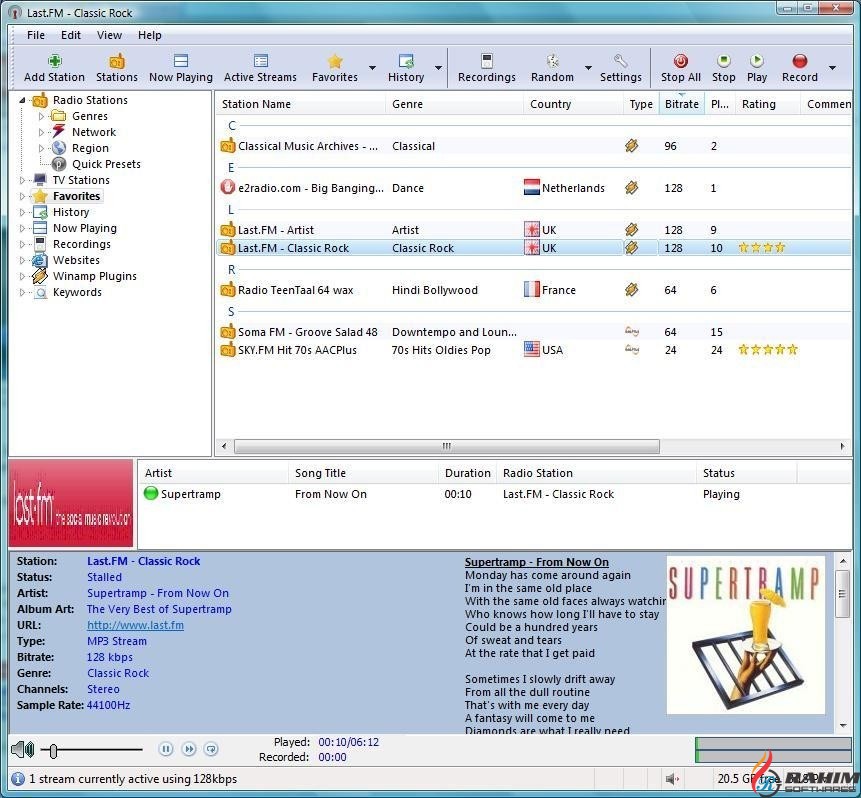Click the Supertramp album art image
This screenshot has width=861, height=798.
pyautogui.click(x=746, y=635)
